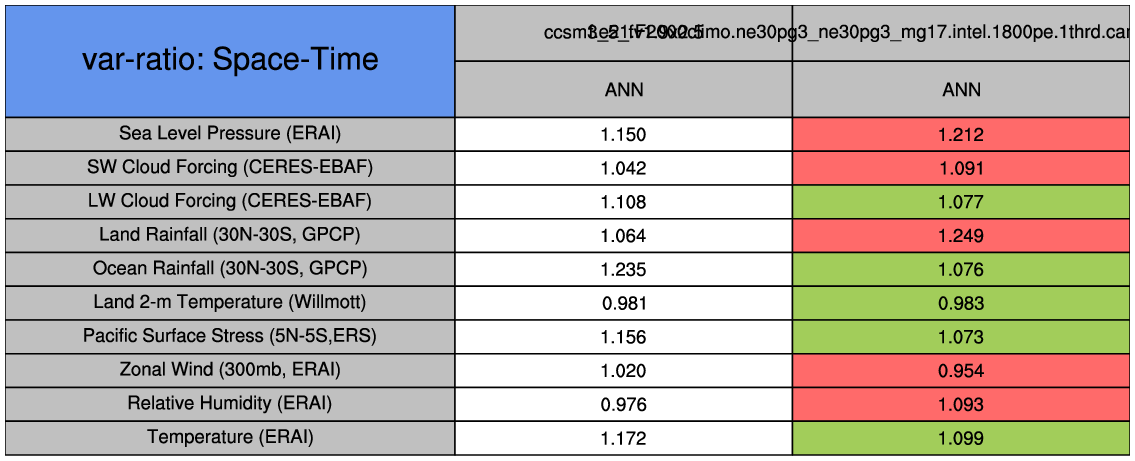
Task: Click the second ANN column header
Action: click(x=961, y=90)
